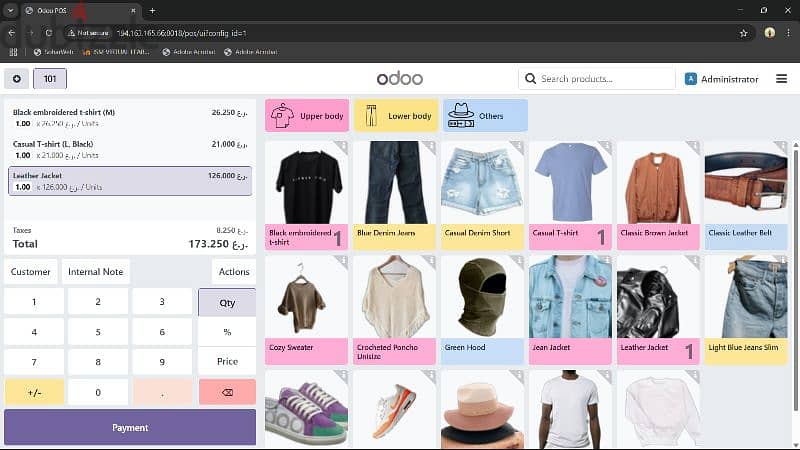
Task: Add Light Blue Jeans Slim product
Action: point(746,310)
